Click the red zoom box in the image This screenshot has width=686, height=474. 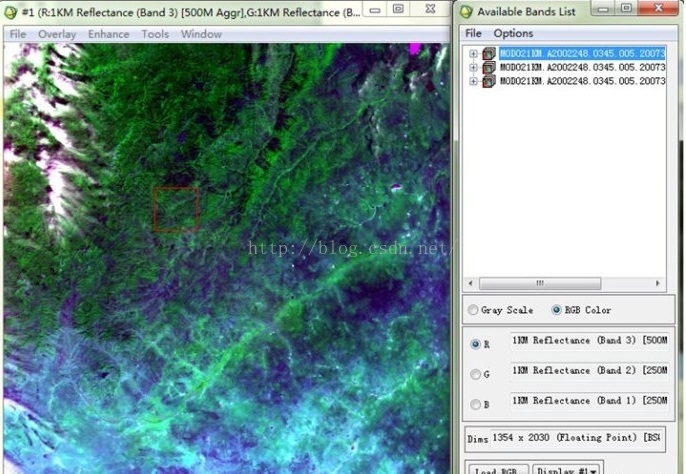point(176,209)
